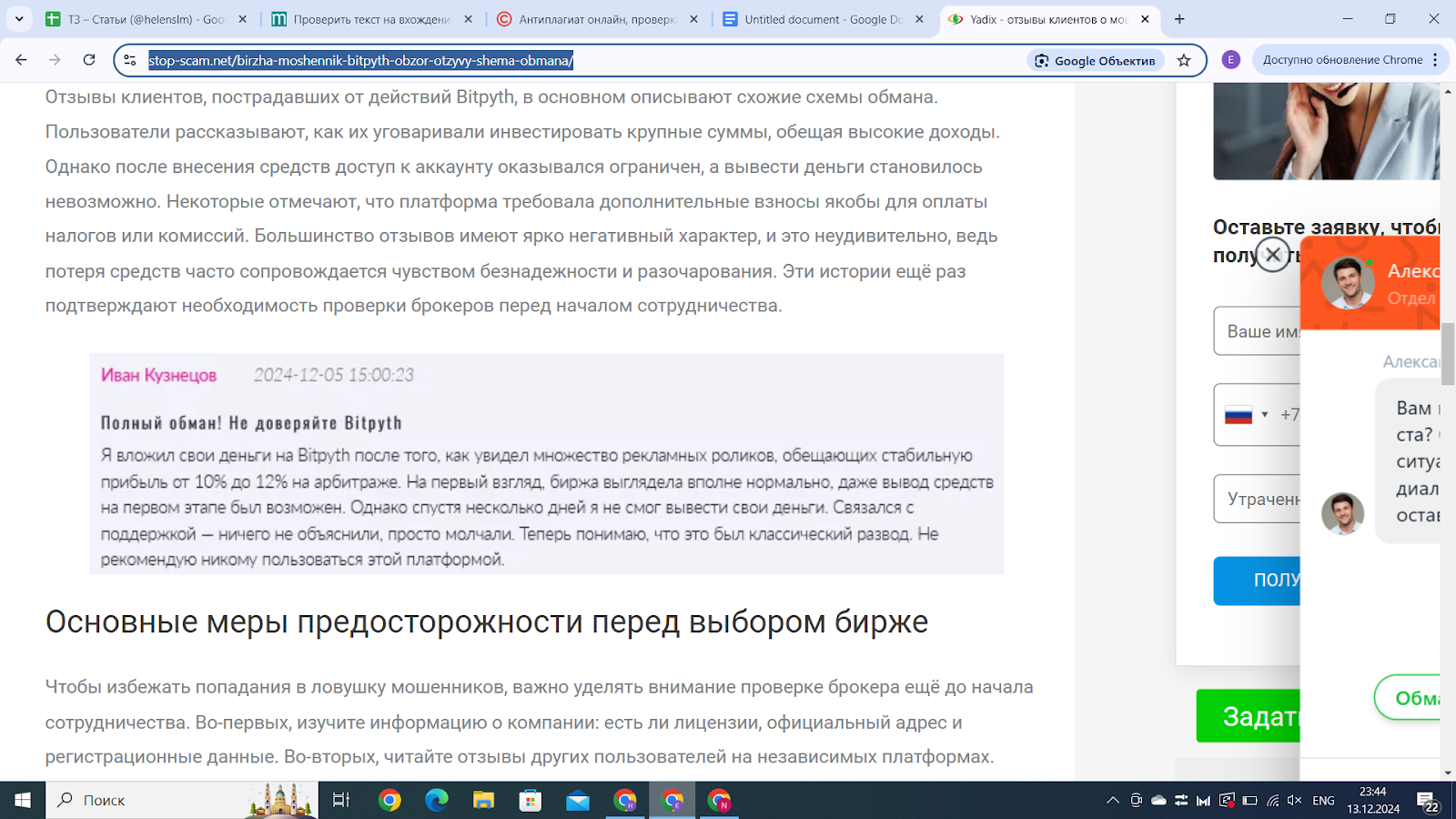This screenshot has width=1456, height=819.
Task: Switch the ENG input language indicator
Action: [x=1324, y=801]
